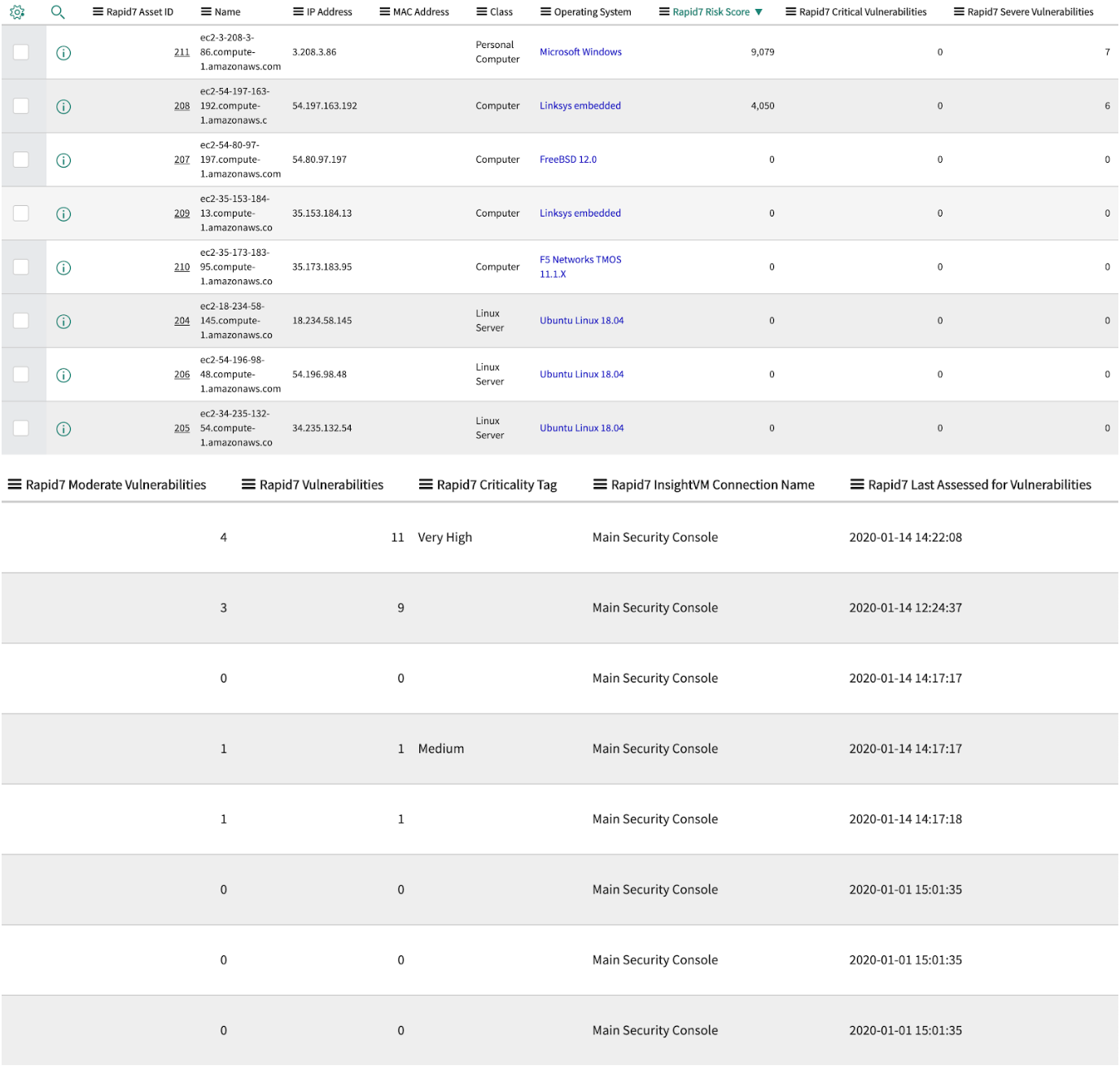Tick the checkbox for asset 209

[x=21, y=213]
